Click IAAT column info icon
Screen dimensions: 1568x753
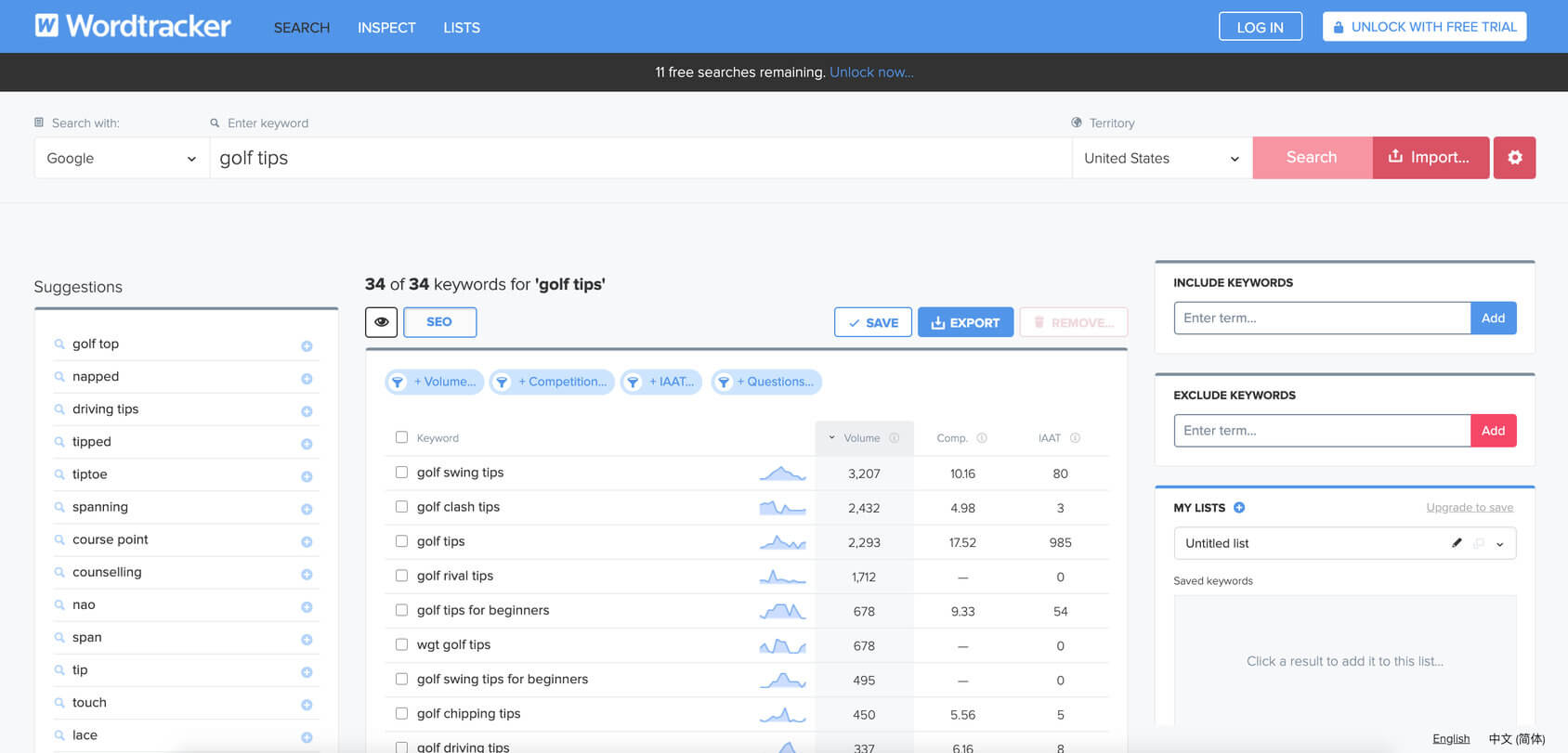[1075, 438]
